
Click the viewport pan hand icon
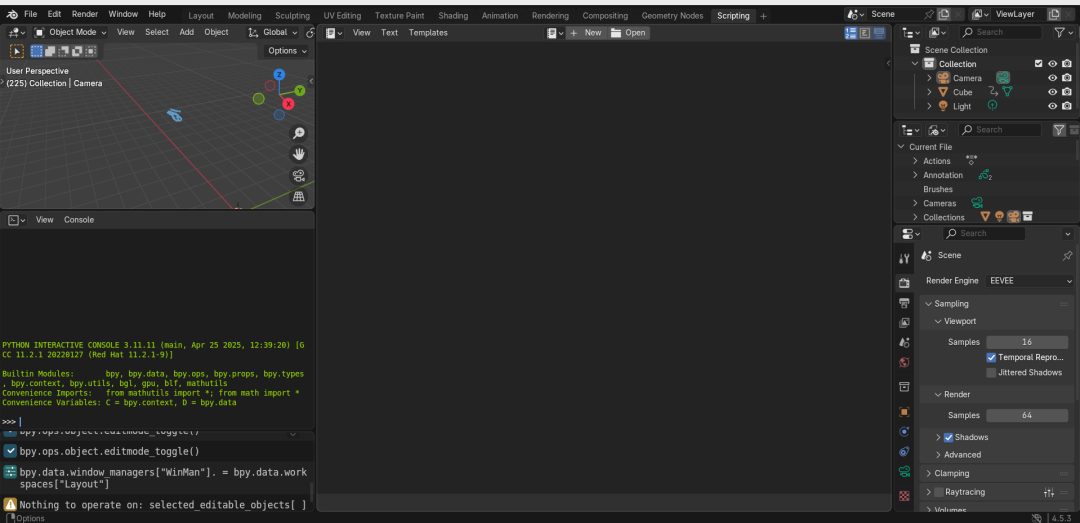[299, 154]
